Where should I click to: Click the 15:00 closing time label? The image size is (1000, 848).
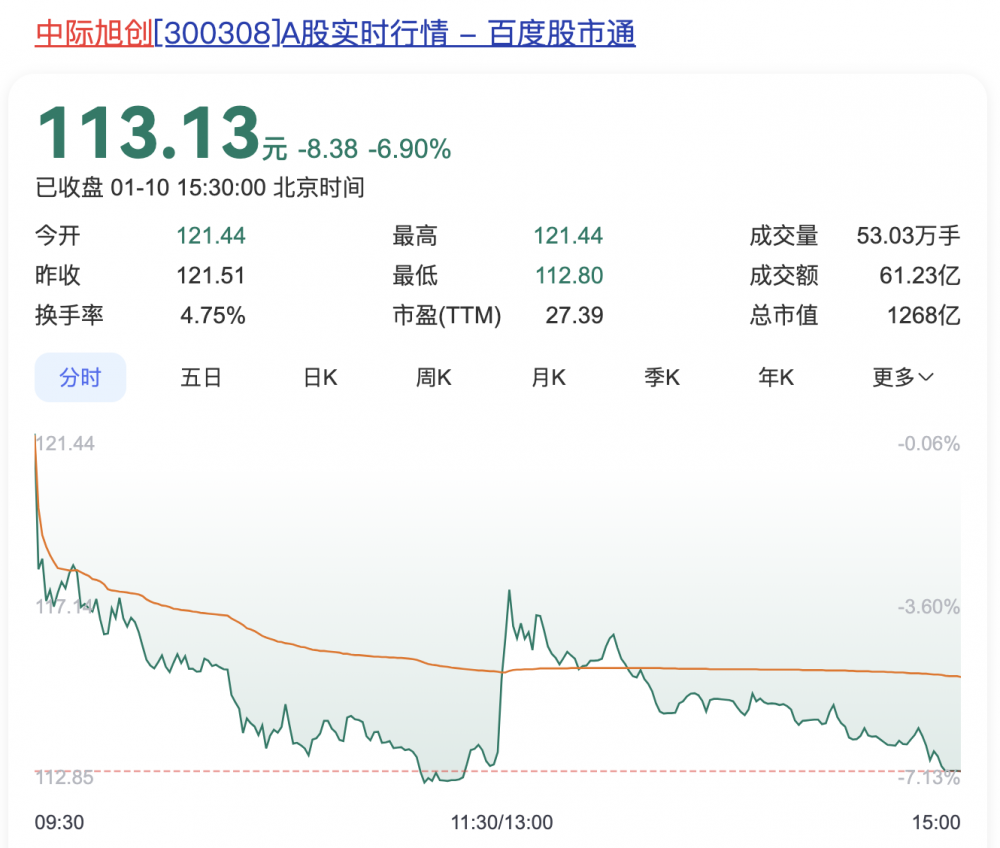(x=936, y=822)
